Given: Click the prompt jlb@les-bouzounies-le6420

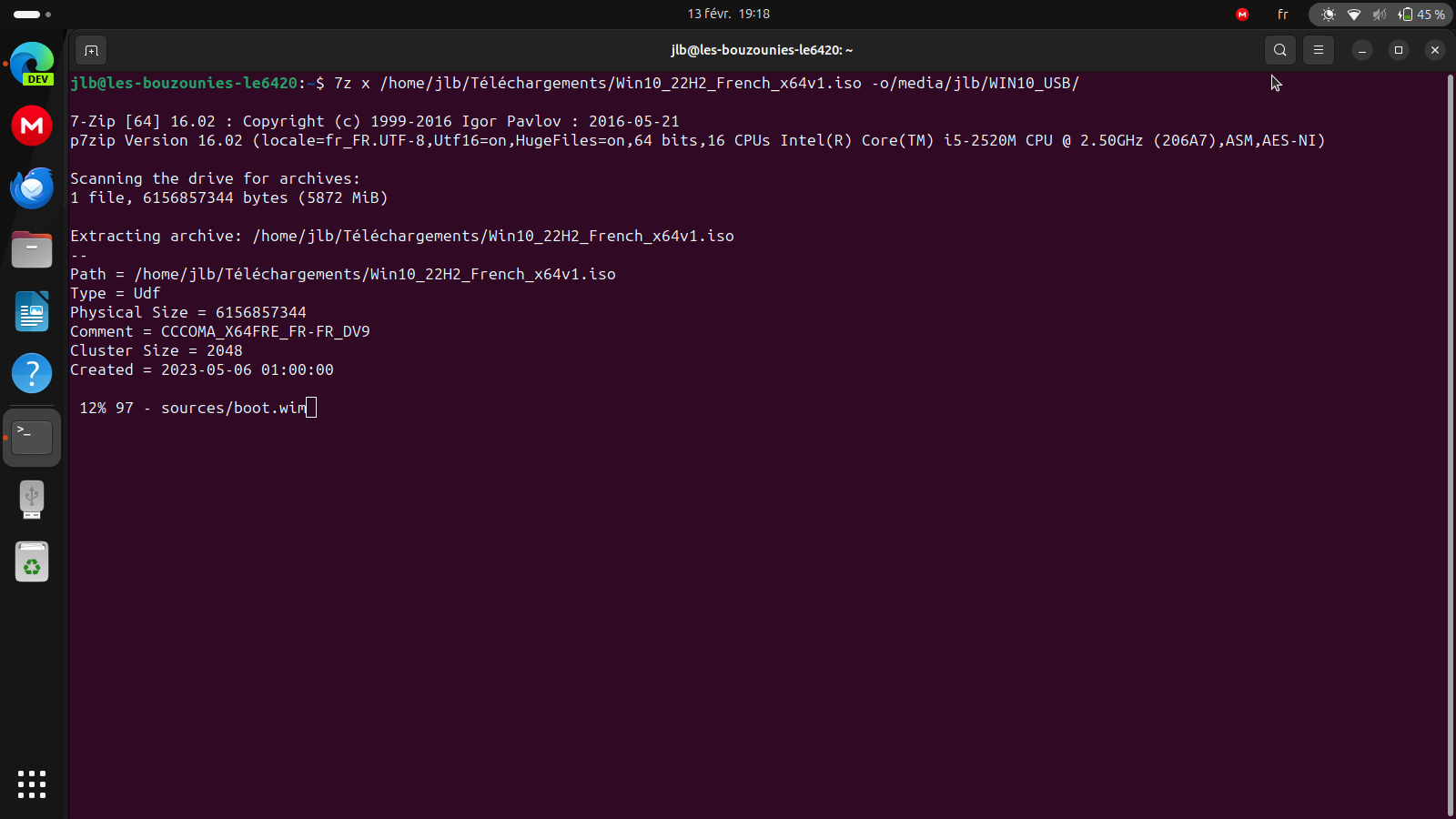Looking at the screenshot, I should 184,83.
